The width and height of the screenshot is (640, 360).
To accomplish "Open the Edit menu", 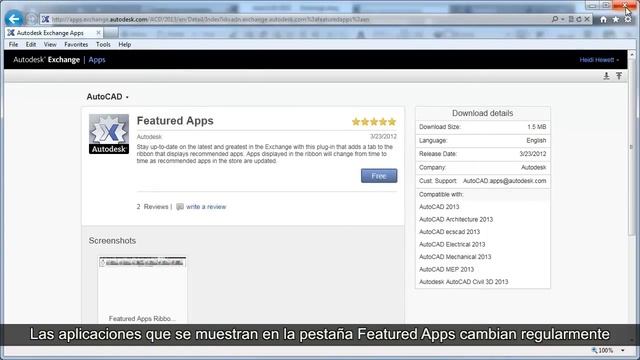I will [x=31, y=44].
